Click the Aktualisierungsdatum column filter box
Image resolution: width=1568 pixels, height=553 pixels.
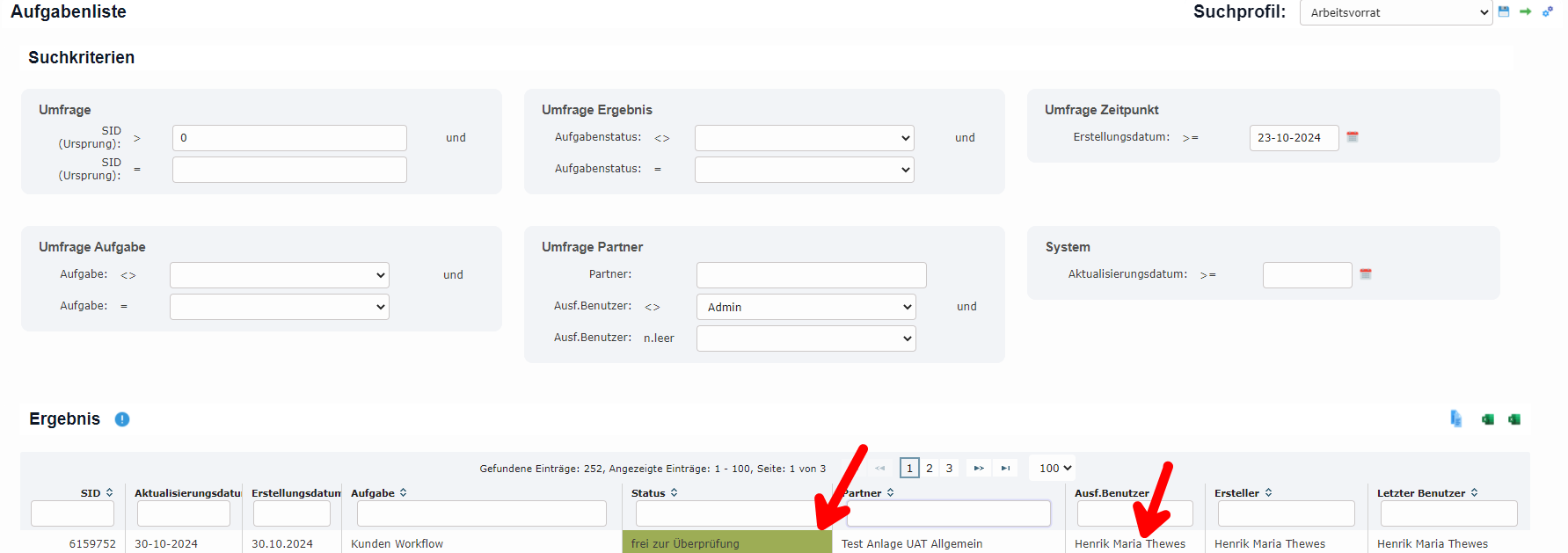click(184, 513)
